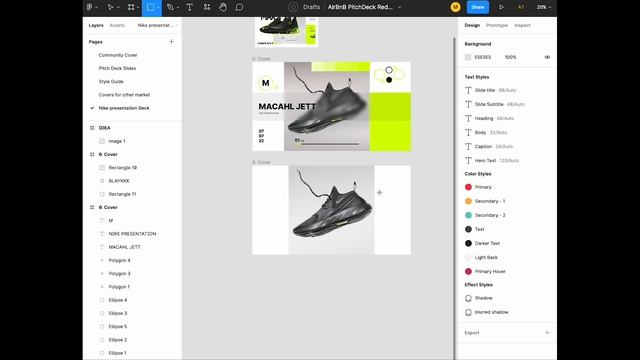Click text icon beside MACAHL JETT layer
The width and height of the screenshot is (640, 360).
point(102,247)
